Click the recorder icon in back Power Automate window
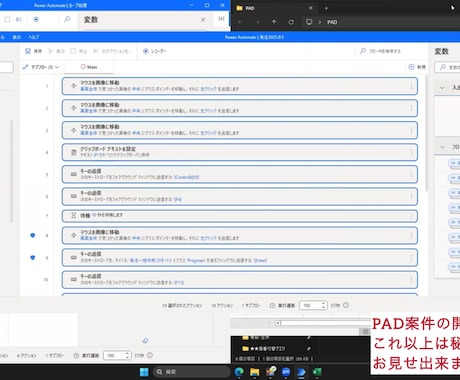 (x=36, y=19)
